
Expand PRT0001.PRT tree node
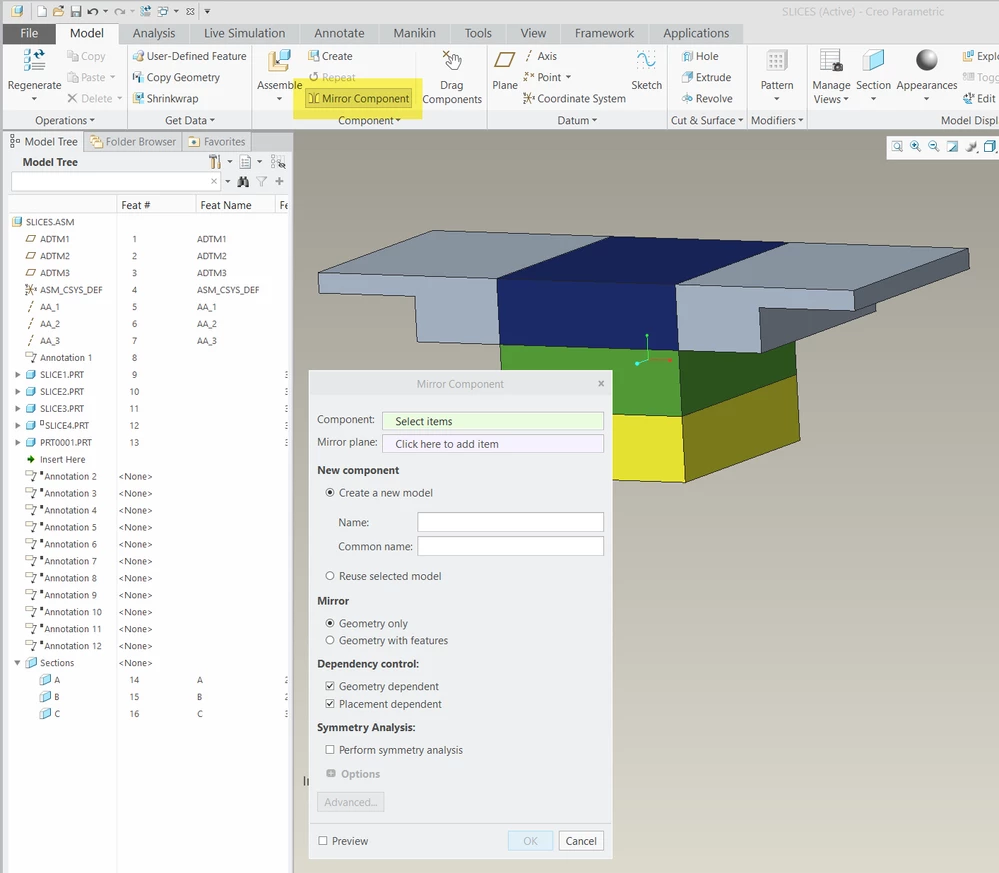click(18, 442)
